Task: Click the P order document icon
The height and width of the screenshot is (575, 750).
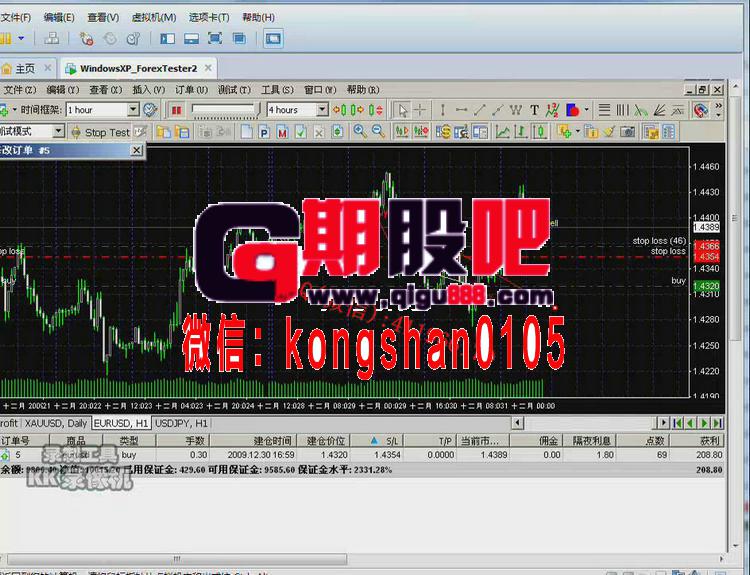Action: 264,132
